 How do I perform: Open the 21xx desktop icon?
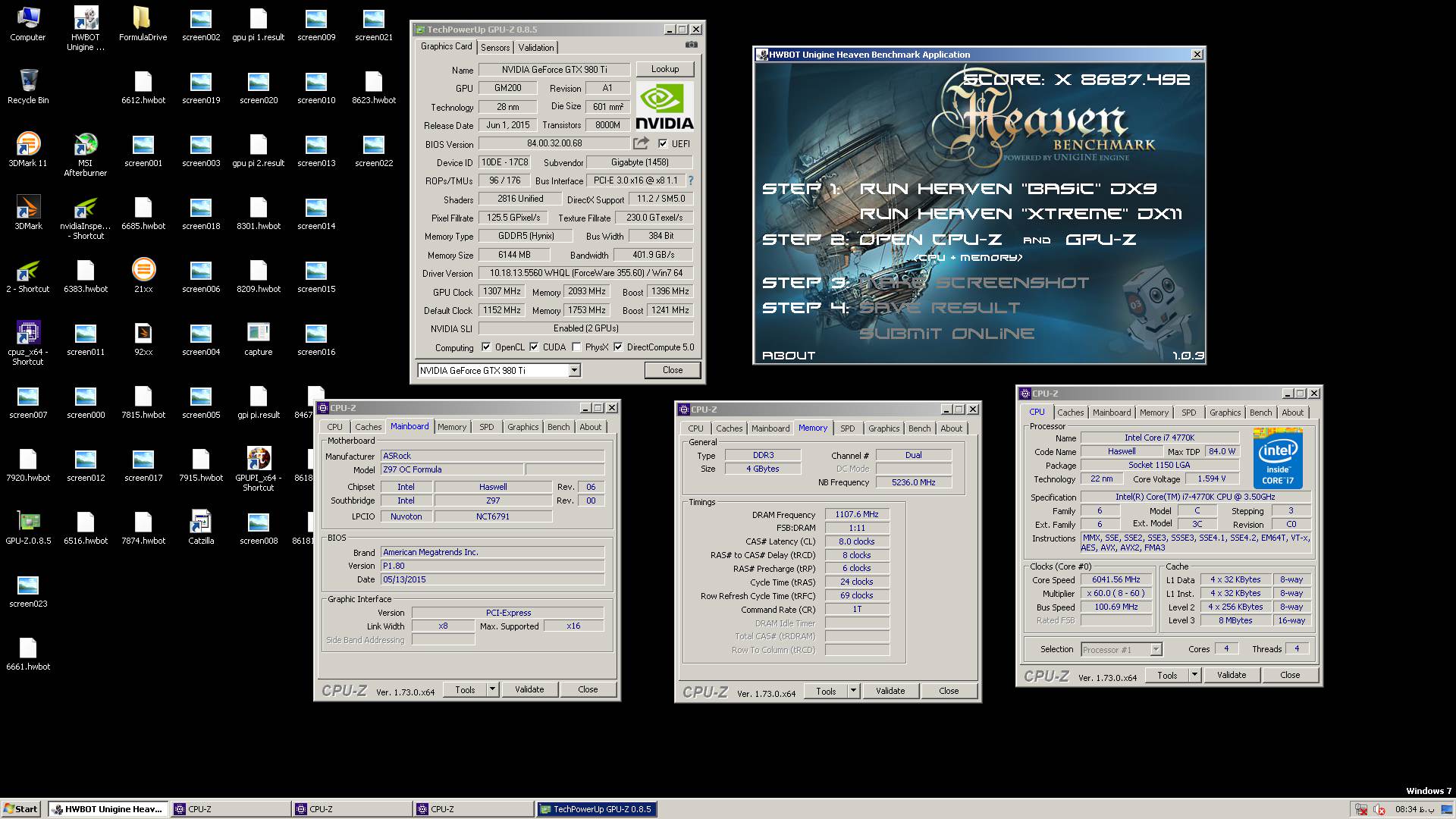click(143, 275)
